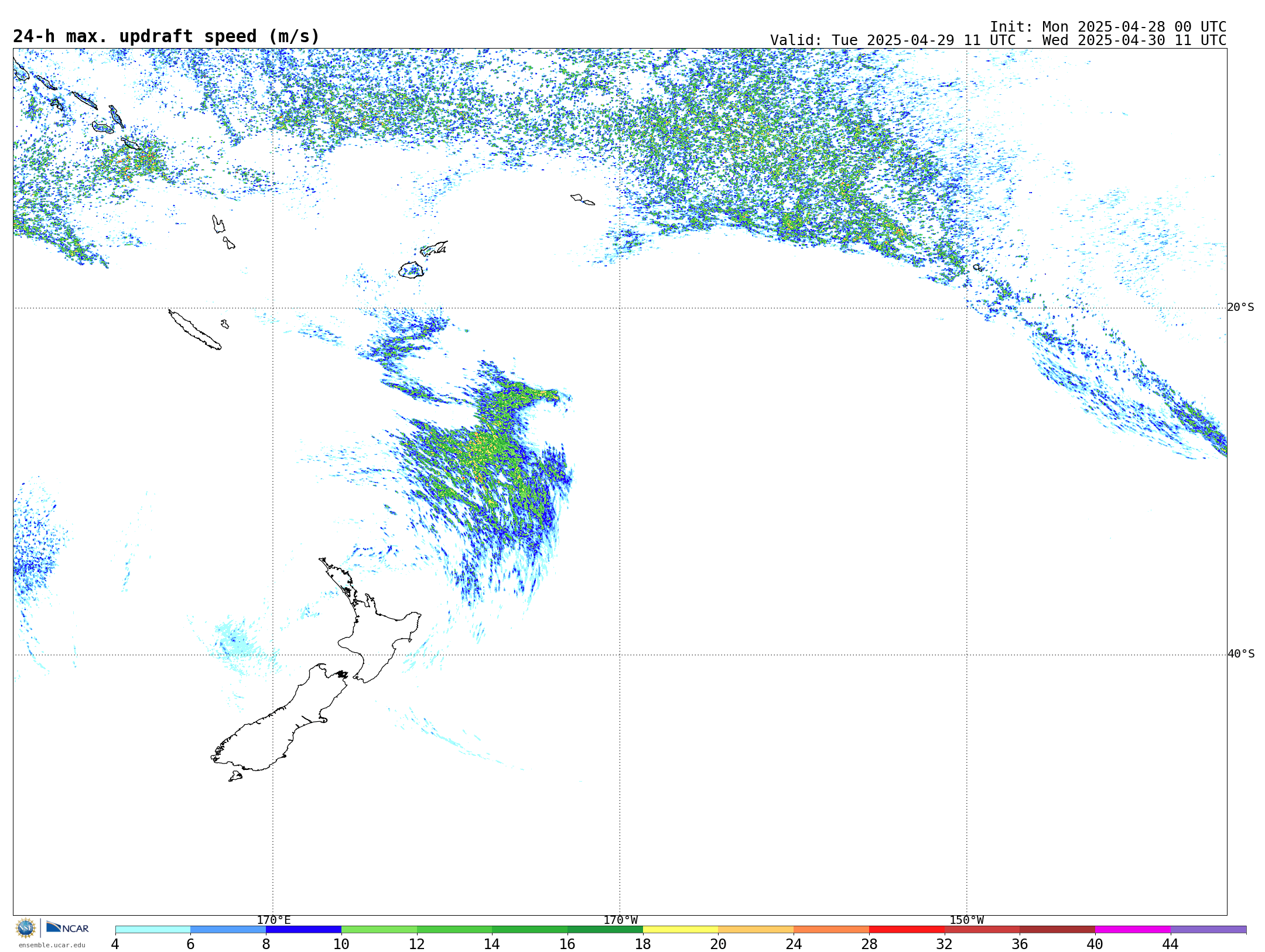
Task: Click the 150°W longitude label
Action: (966, 920)
